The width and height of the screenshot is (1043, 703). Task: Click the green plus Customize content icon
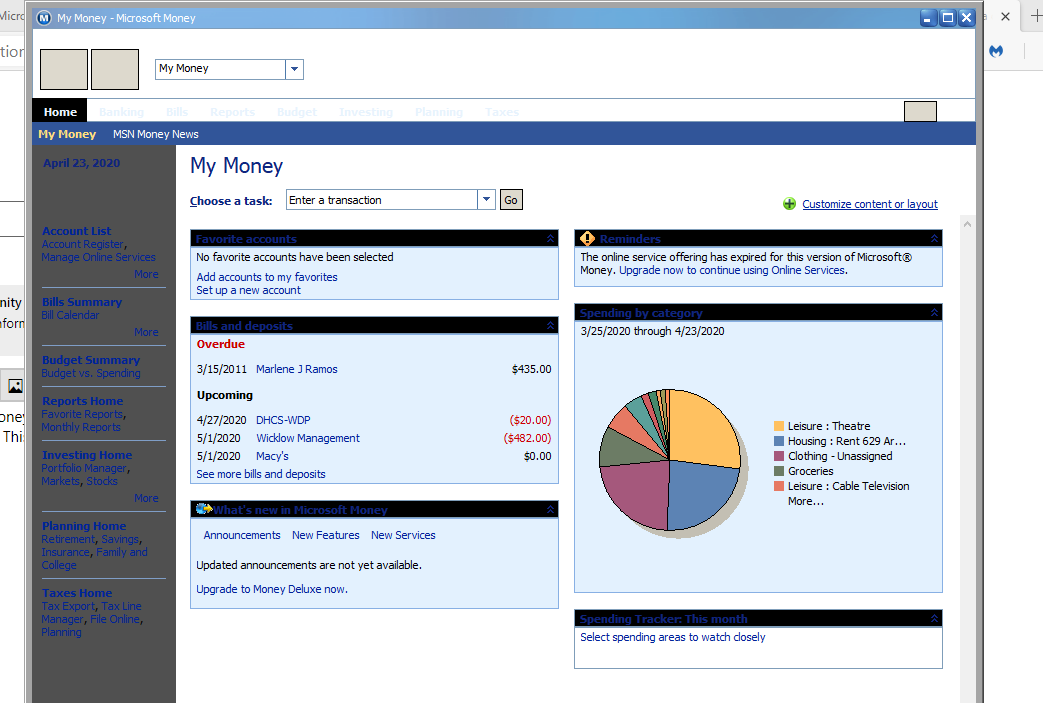(789, 204)
